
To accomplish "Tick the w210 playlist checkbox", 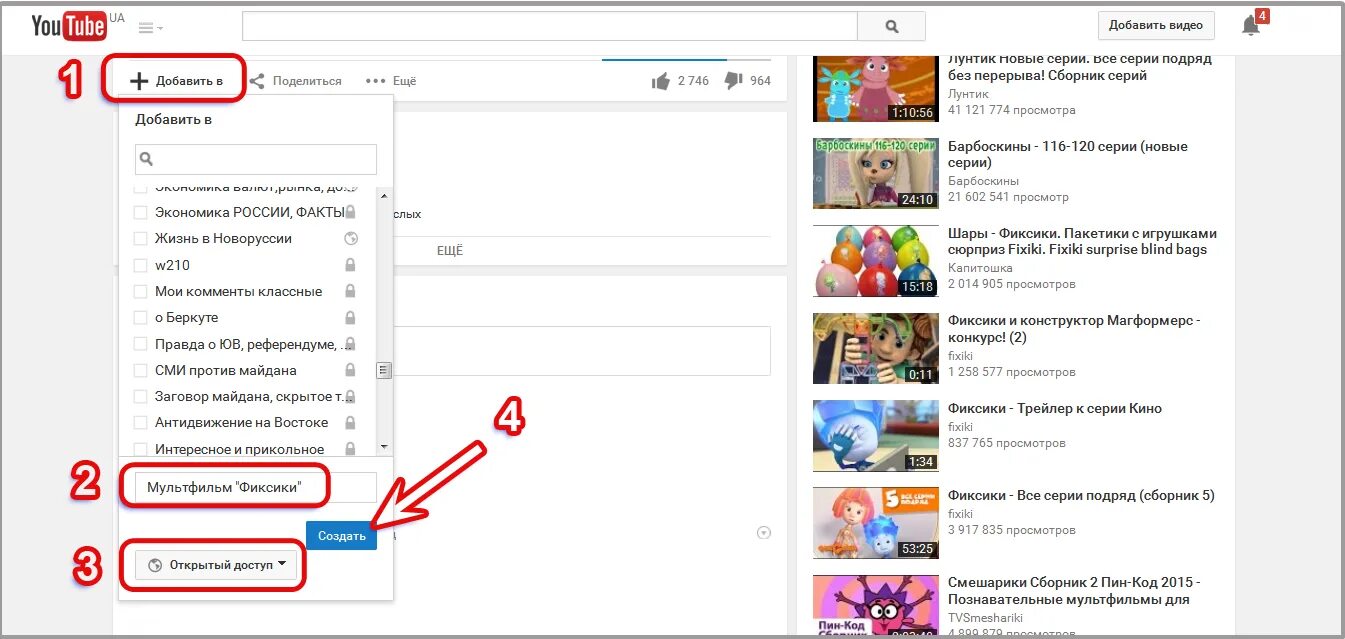I will click(141, 265).
